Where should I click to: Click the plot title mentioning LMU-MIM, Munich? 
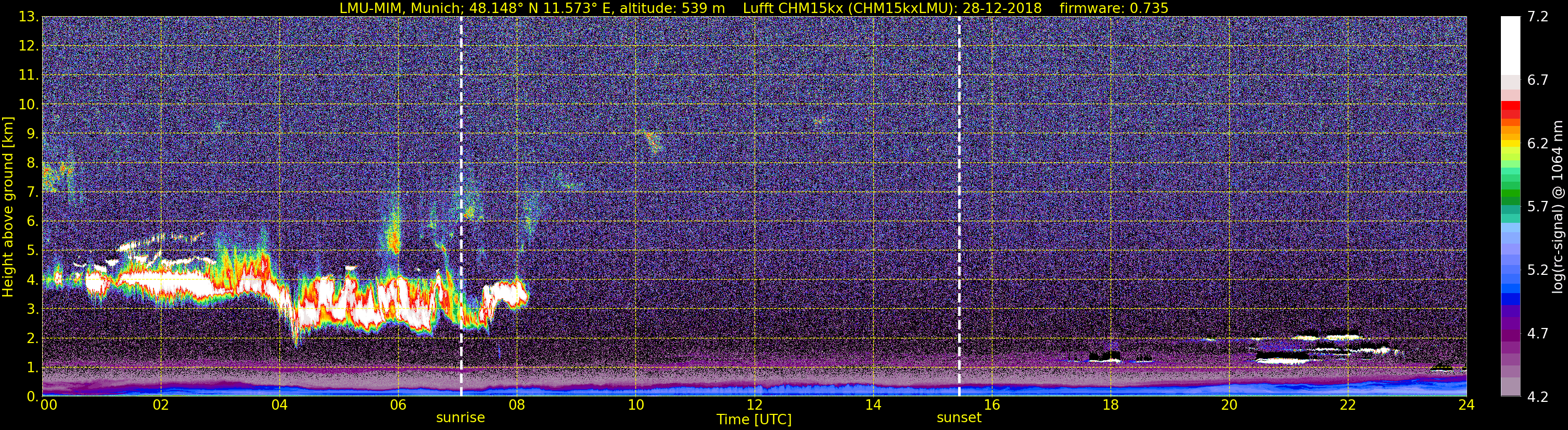click(x=754, y=8)
